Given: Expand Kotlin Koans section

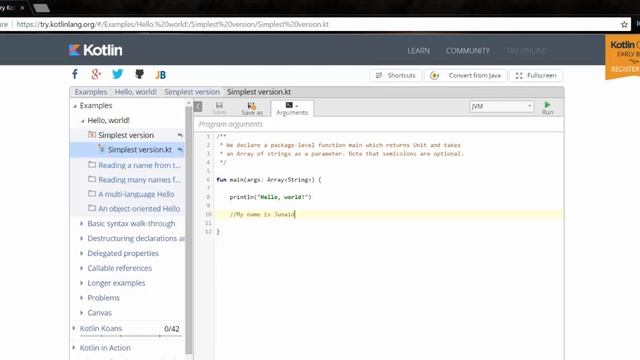Looking at the screenshot, I should (74, 328).
